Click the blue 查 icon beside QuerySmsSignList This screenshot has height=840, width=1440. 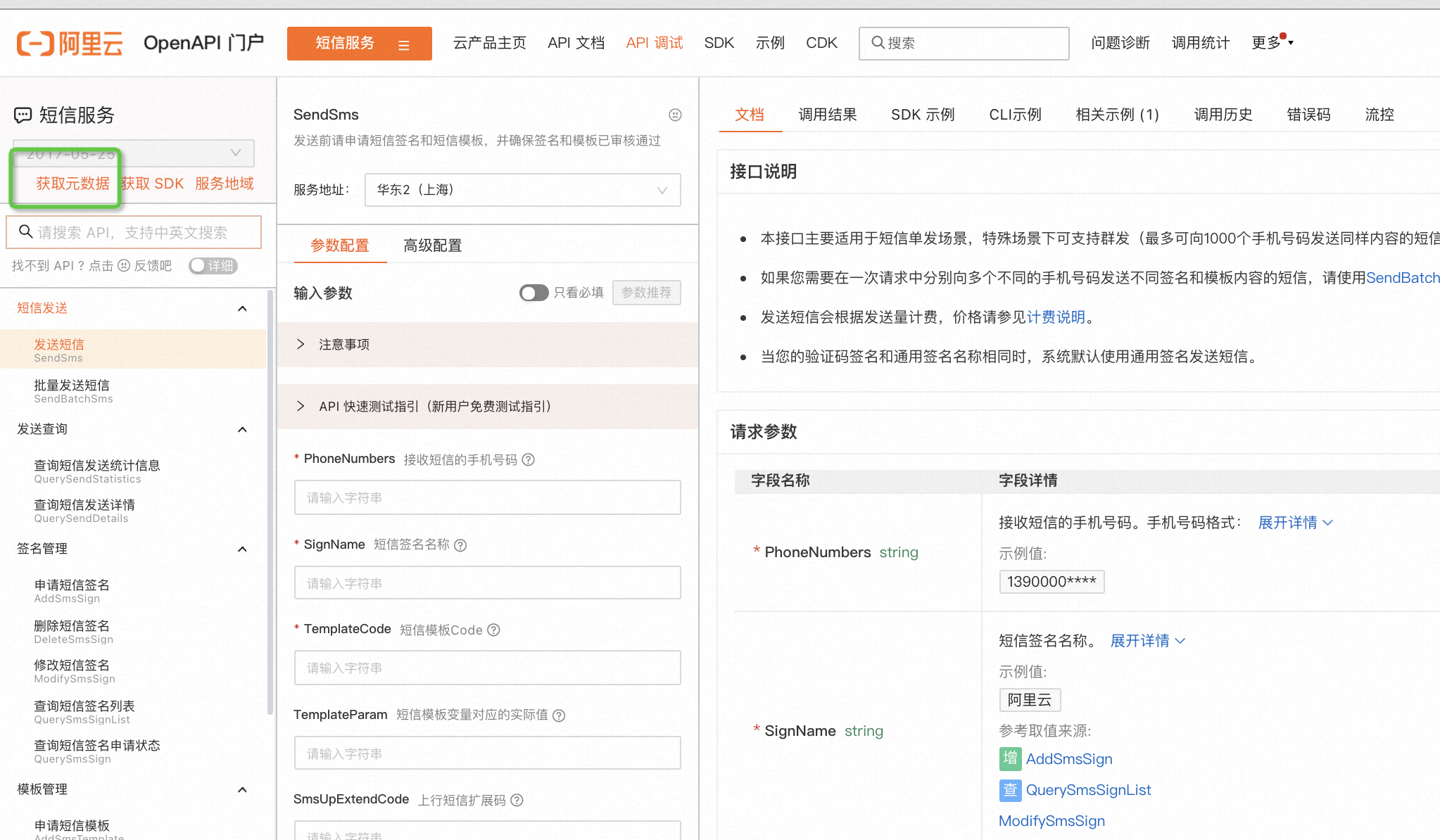point(1010,789)
